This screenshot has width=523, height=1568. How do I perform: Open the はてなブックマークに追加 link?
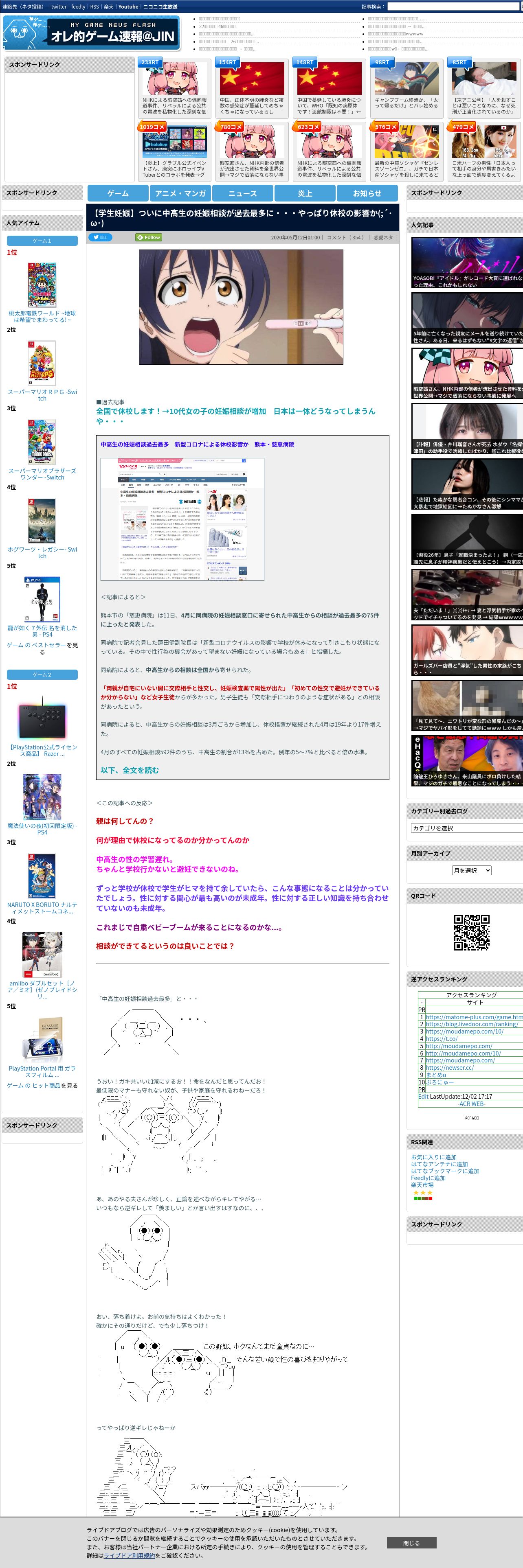coord(445,1171)
